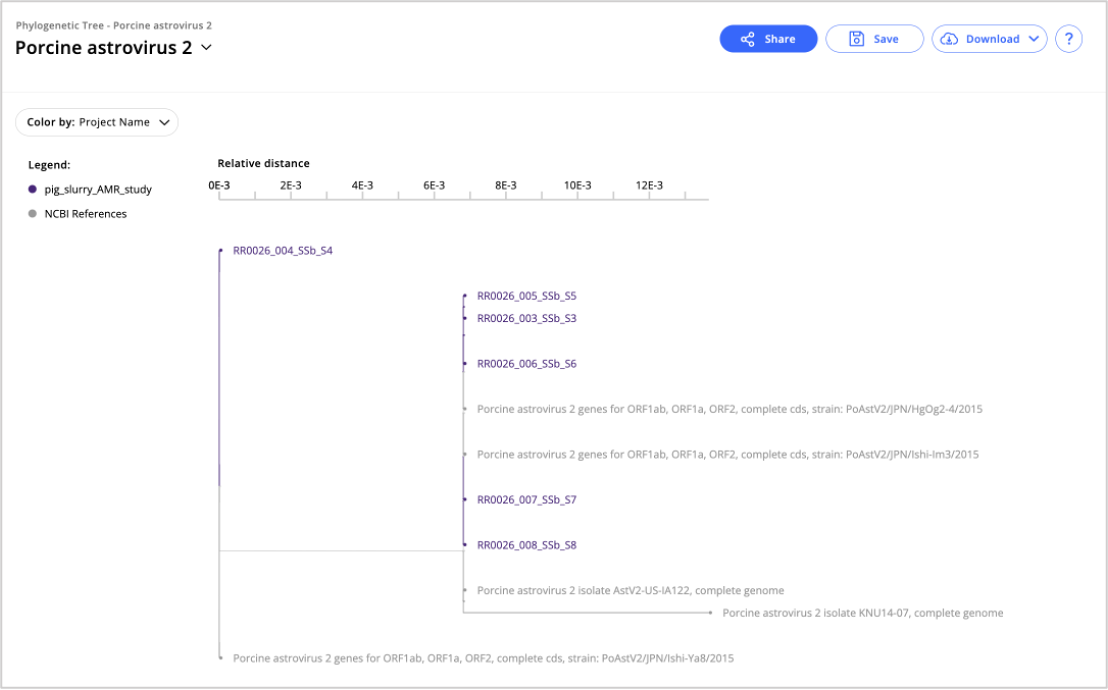Image resolution: width=1108 pixels, height=690 pixels.
Task: Open the Download menu
Action: [x=988, y=39]
